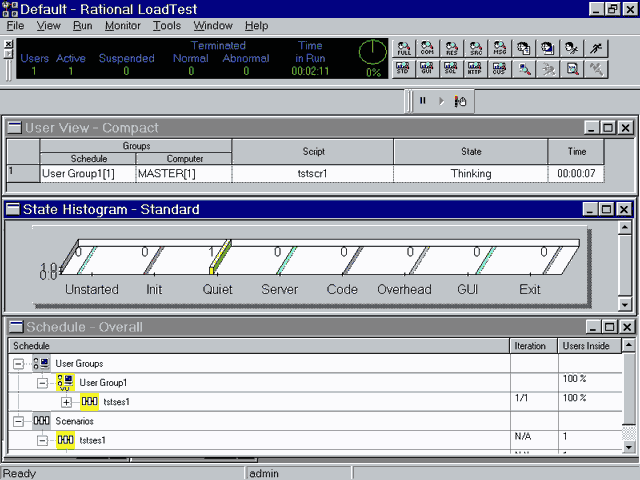Click the user-with-computer toolbar icon

coord(548,49)
